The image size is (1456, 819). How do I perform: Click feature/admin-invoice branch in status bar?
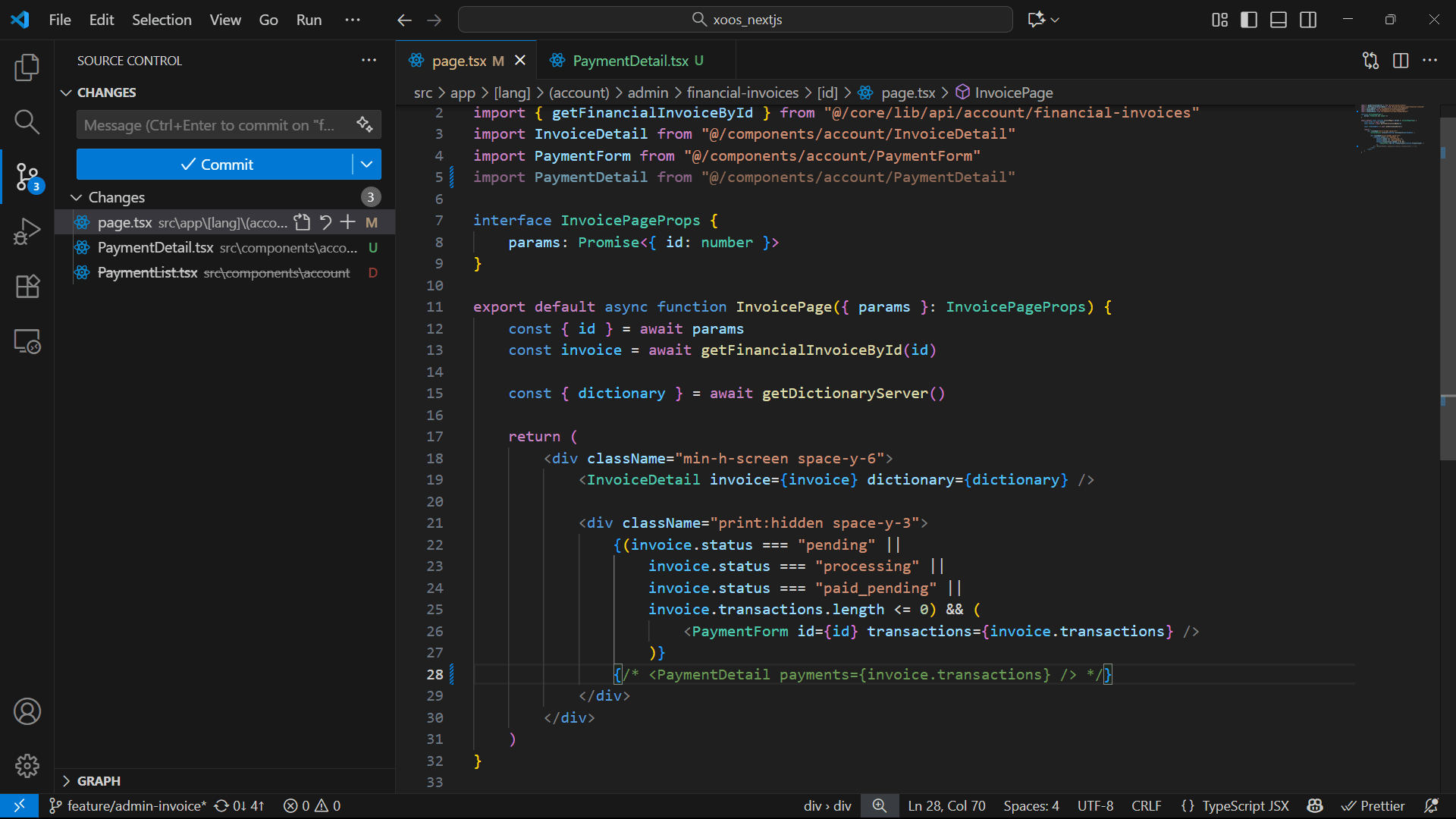coord(129,806)
